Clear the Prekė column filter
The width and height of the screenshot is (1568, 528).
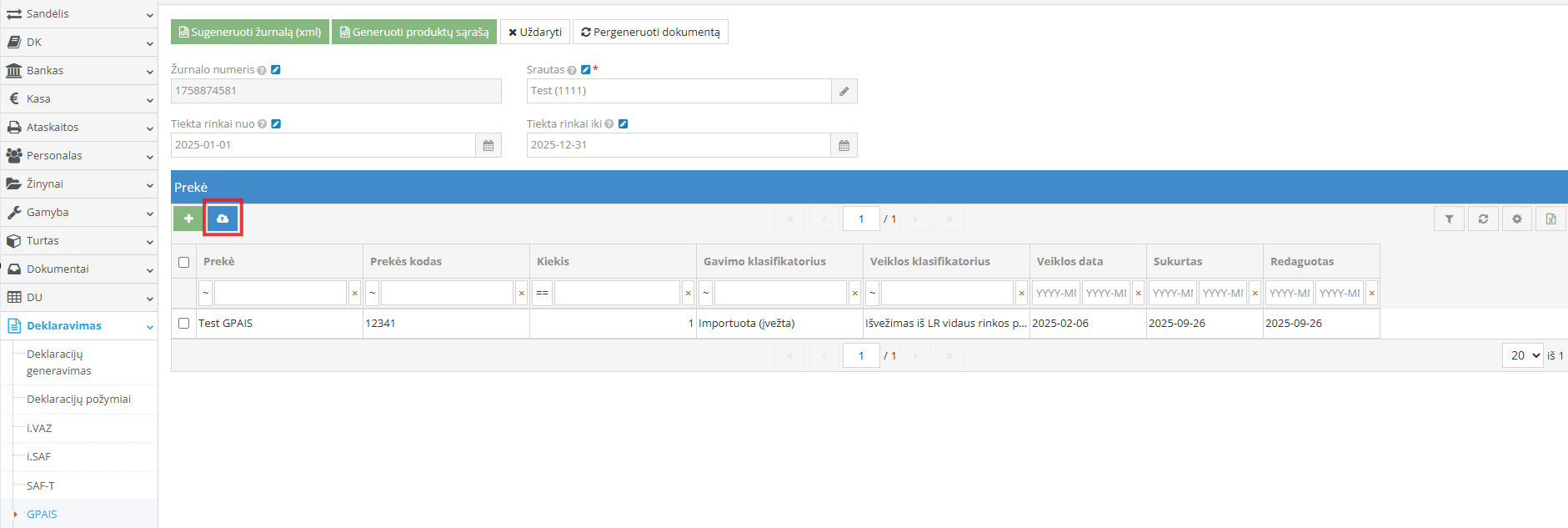coord(355,293)
